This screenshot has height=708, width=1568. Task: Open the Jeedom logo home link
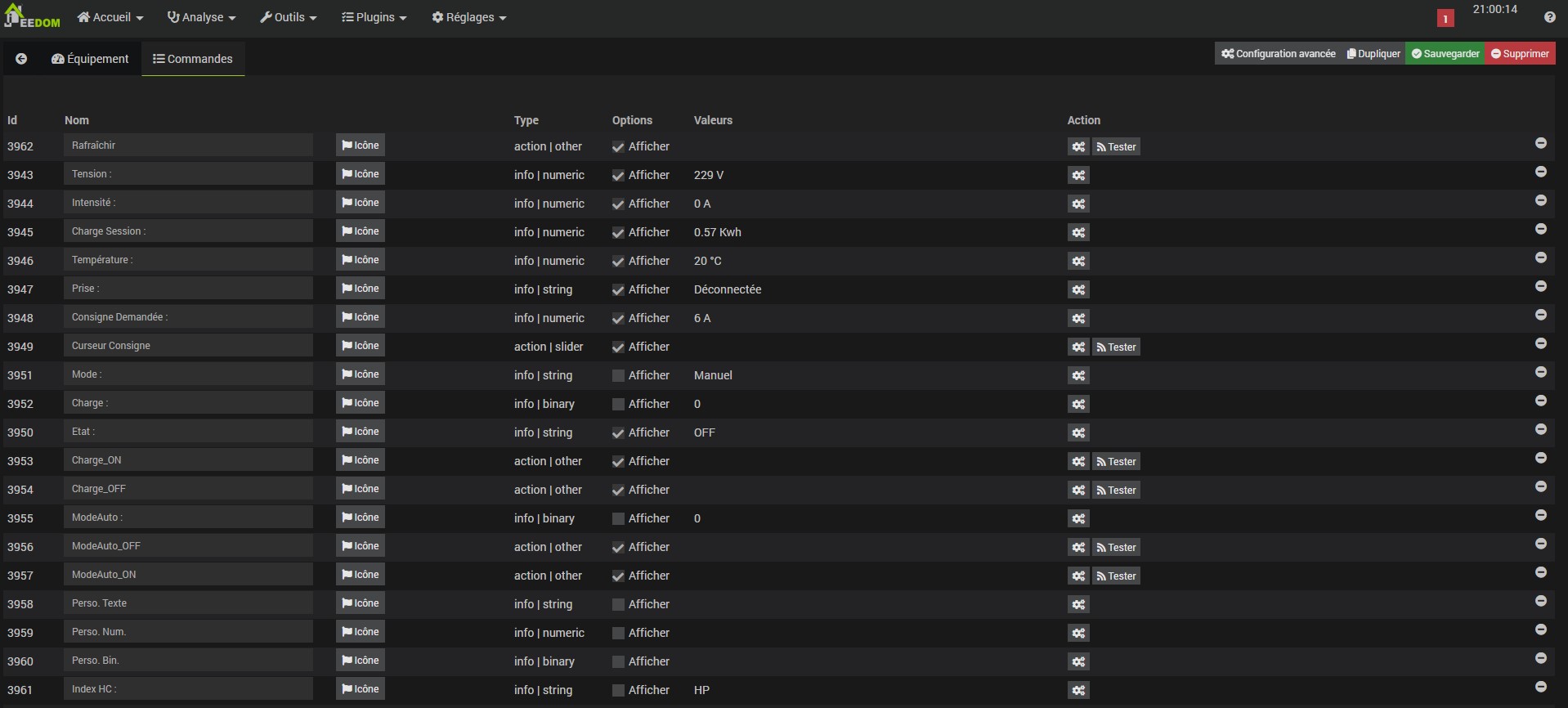pyautogui.click(x=32, y=16)
